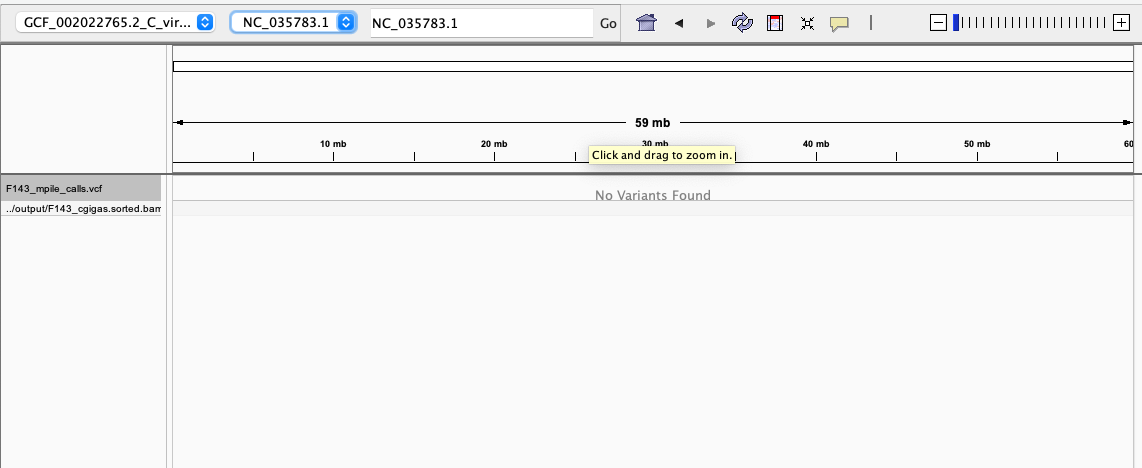Image resolution: width=1142 pixels, height=468 pixels.
Task: Refresh the display with the circular arrows icon
Action: (742, 23)
